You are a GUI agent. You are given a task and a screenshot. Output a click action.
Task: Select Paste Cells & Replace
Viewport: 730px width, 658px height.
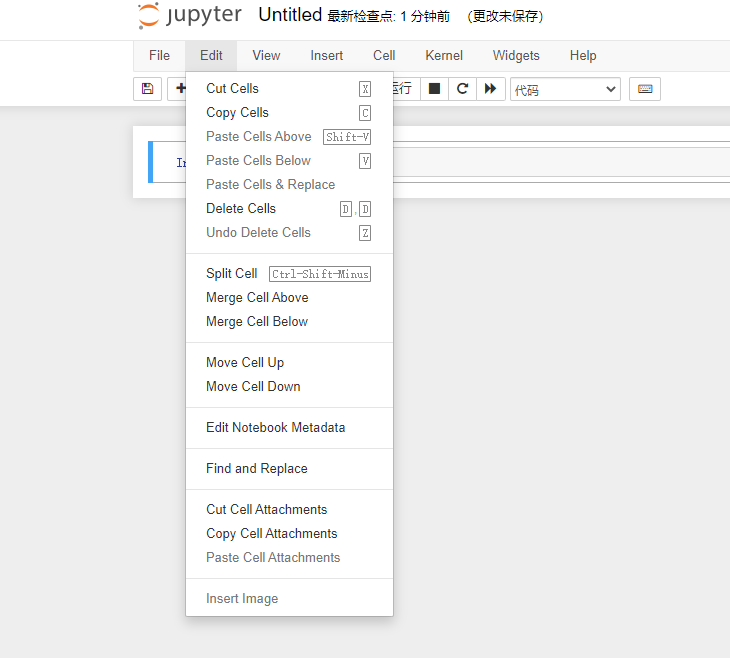click(289, 184)
